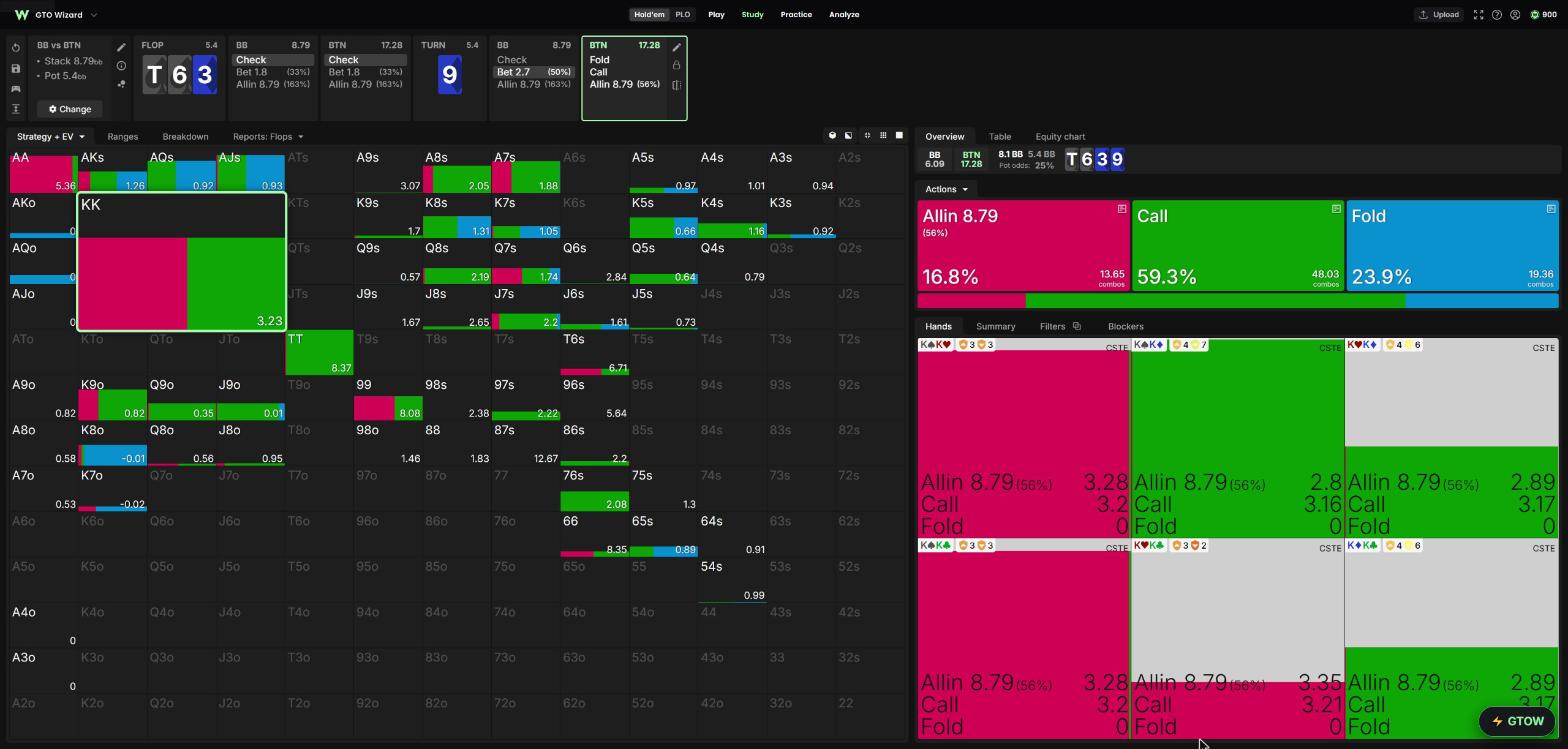1568x749 pixels.
Task: Open the GTO Wizard dropdown chevron
Action: pos(94,15)
